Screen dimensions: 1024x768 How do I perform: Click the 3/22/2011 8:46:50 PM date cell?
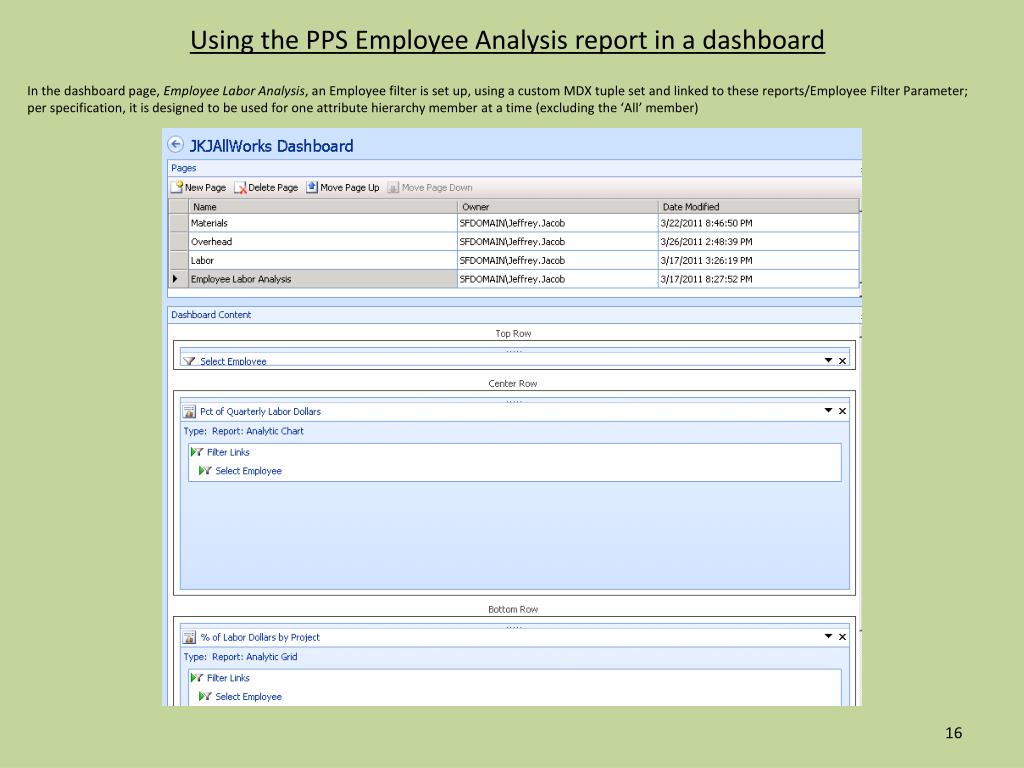[x=759, y=223]
